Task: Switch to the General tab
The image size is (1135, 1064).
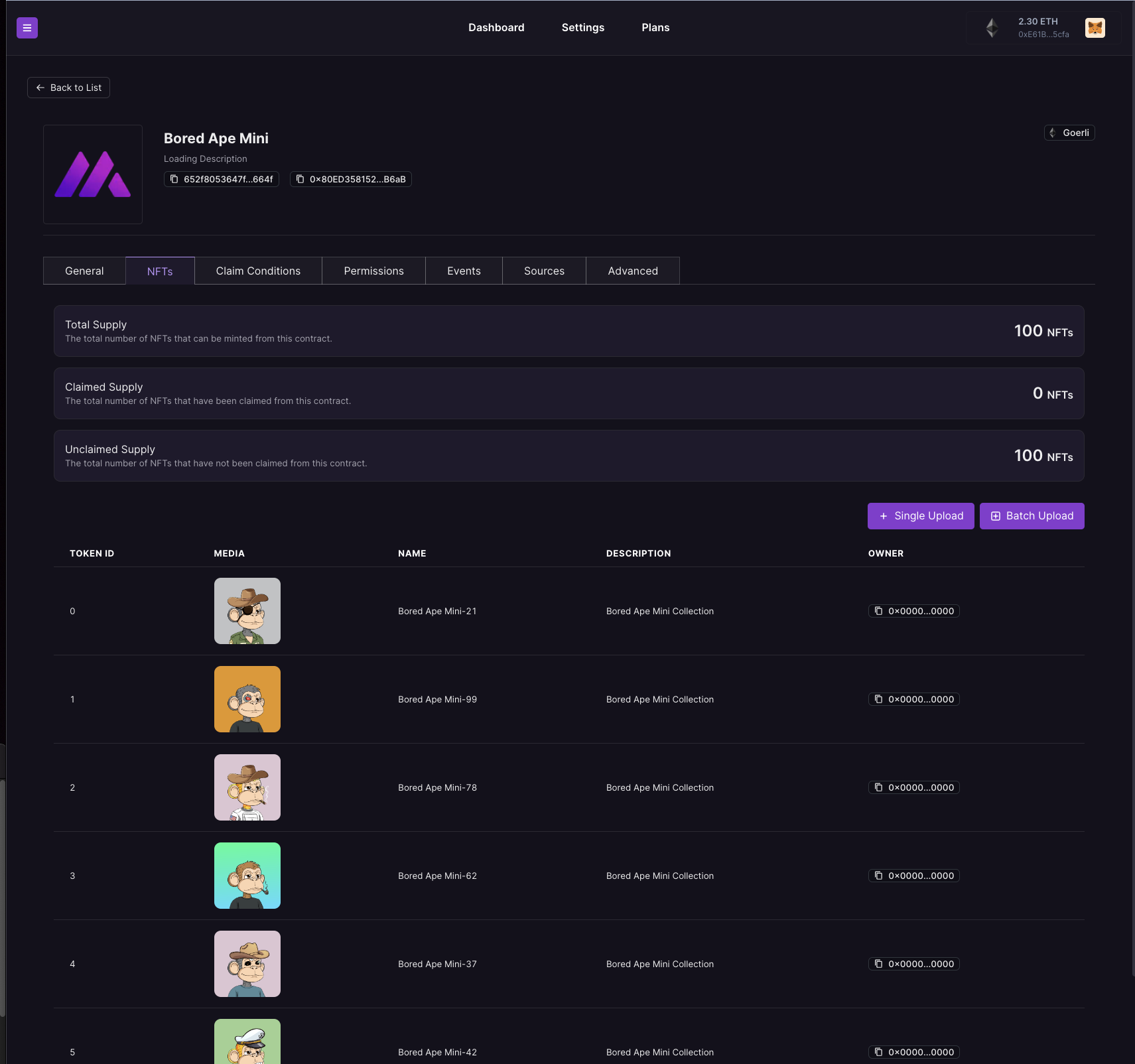Action: point(84,271)
